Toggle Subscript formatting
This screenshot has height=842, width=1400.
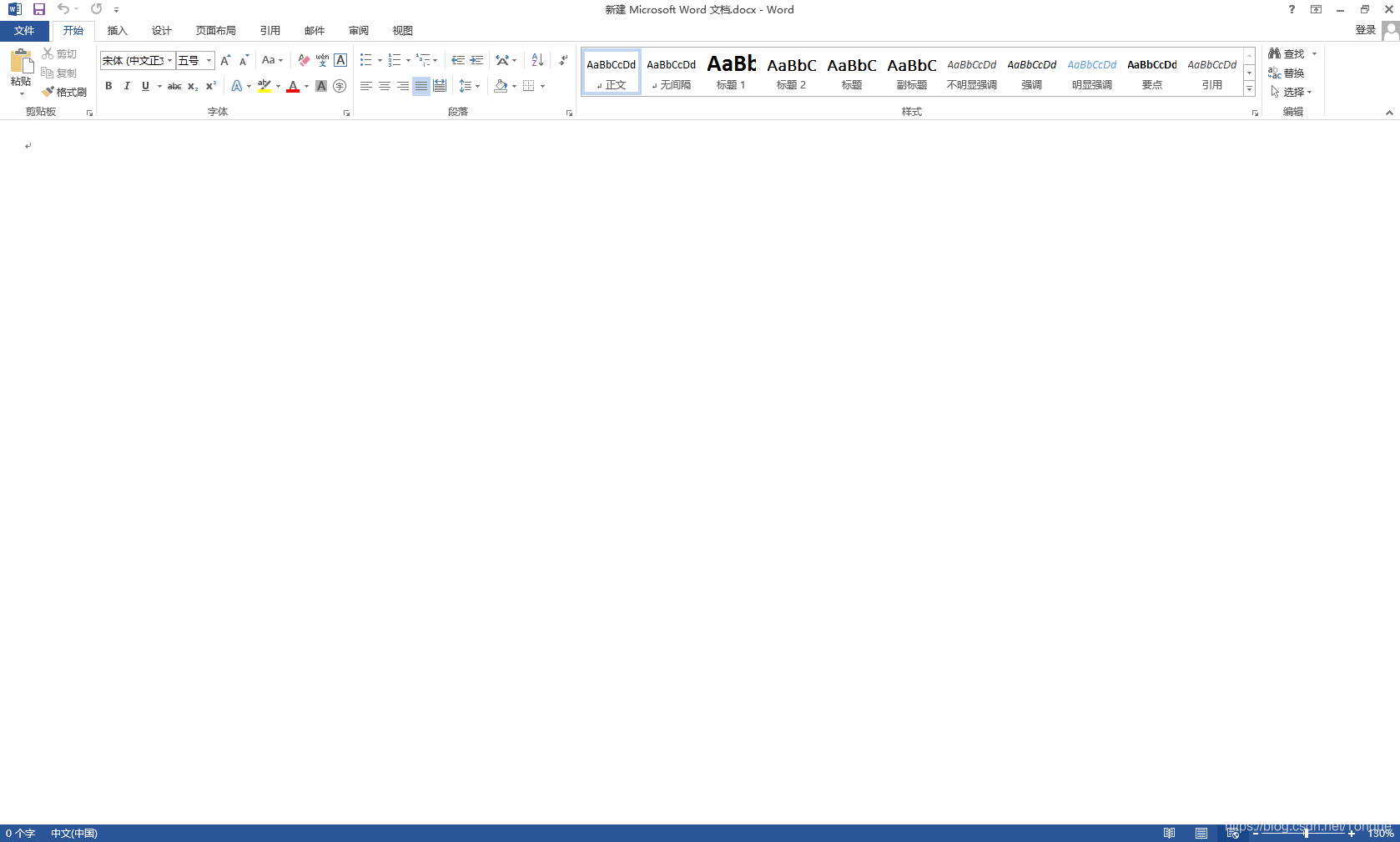[x=193, y=86]
